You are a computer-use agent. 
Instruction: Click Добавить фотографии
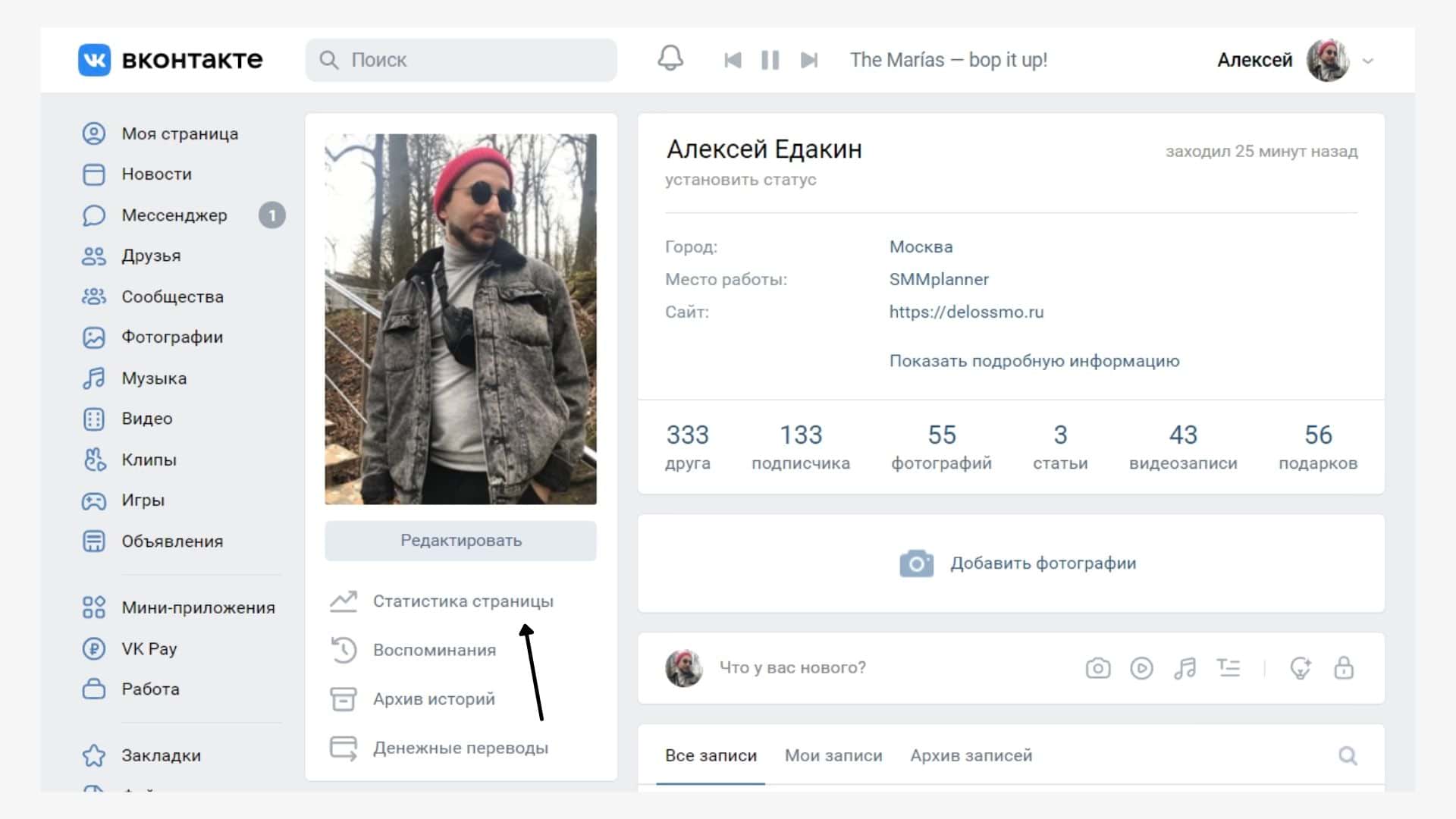1043,563
